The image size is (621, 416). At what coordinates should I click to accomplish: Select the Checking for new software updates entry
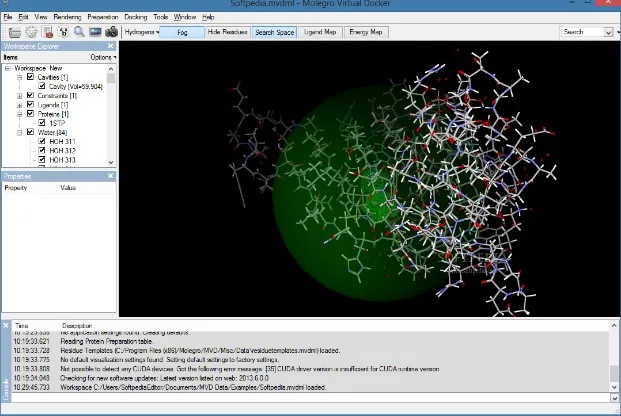[x=310, y=378]
